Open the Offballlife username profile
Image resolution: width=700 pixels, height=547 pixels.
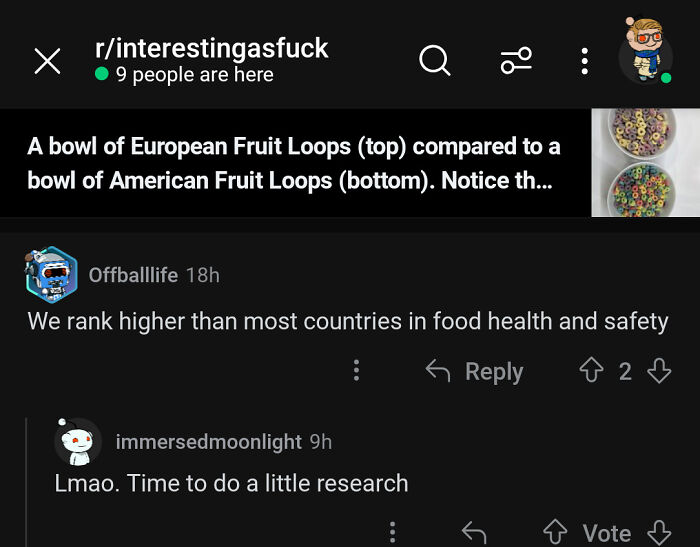click(134, 275)
